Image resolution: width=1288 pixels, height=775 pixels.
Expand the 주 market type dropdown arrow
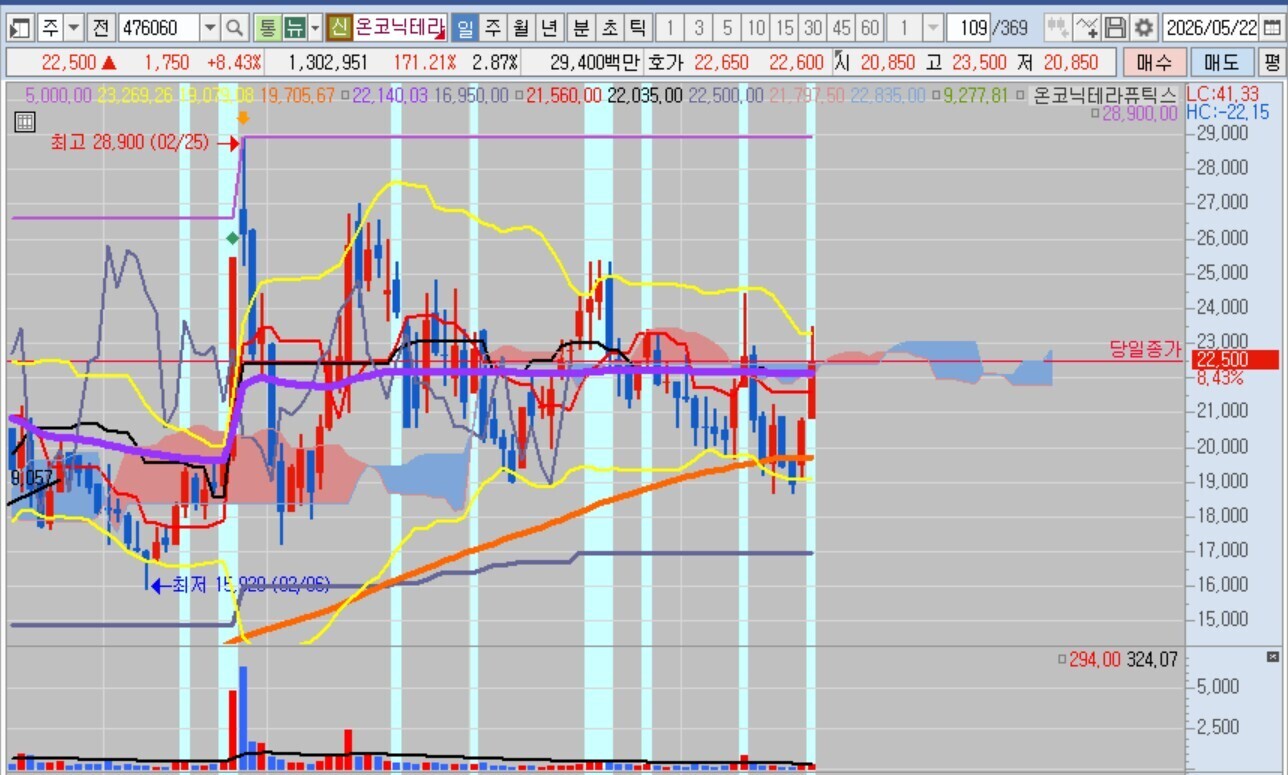coord(74,27)
